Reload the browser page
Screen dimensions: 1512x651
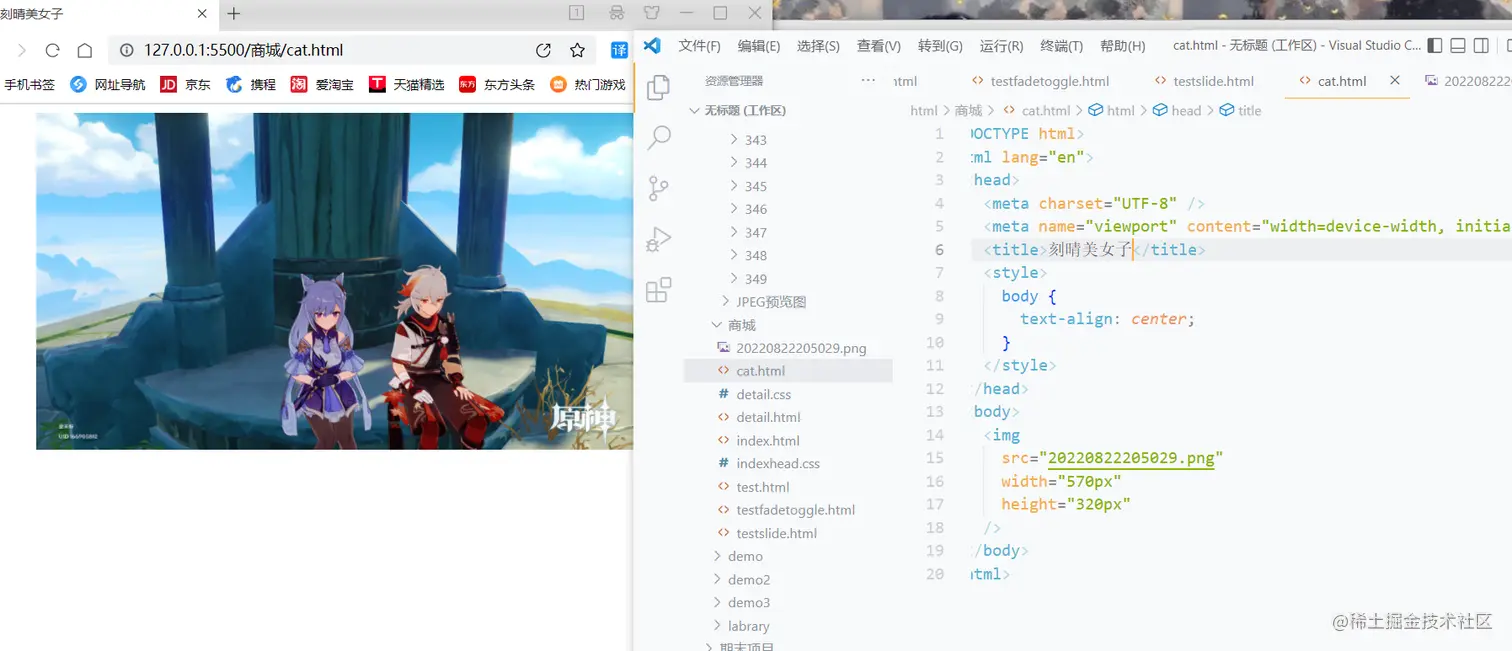pyautogui.click(x=53, y=50)
